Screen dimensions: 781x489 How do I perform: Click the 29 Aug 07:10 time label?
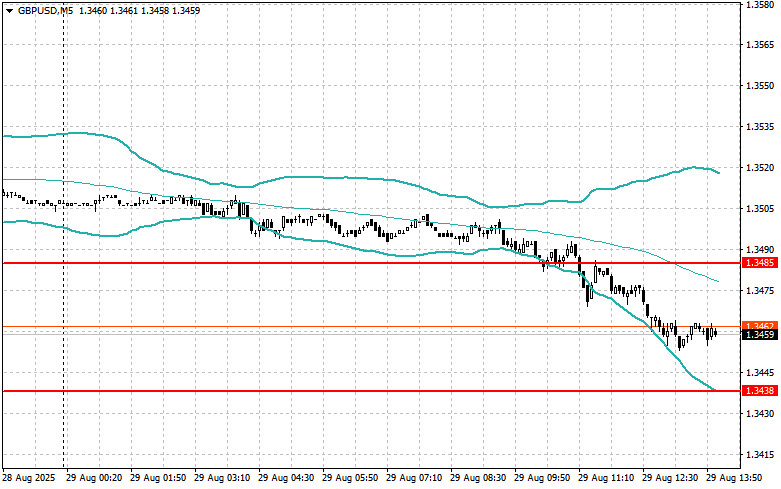414,478
